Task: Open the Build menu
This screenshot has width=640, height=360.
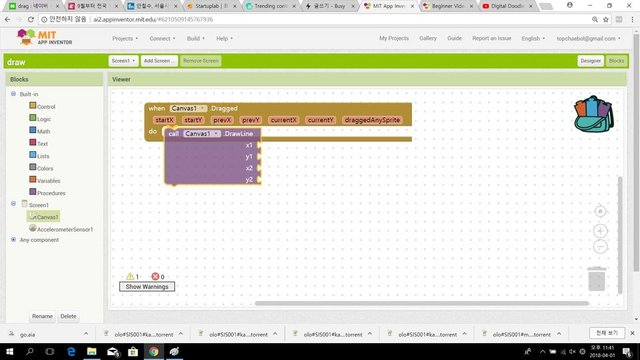Action: tap(196, 38)
